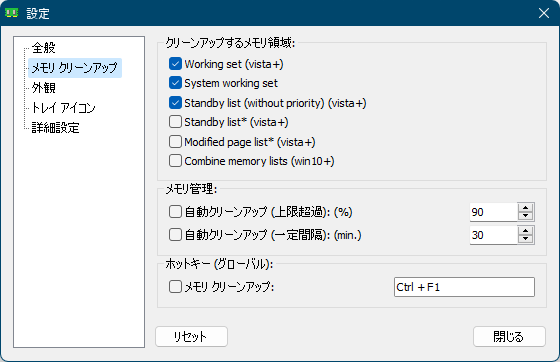Toggle 自動クリーンアップ (上限超過) checkbox
The image size is (560, 362).
175,212
